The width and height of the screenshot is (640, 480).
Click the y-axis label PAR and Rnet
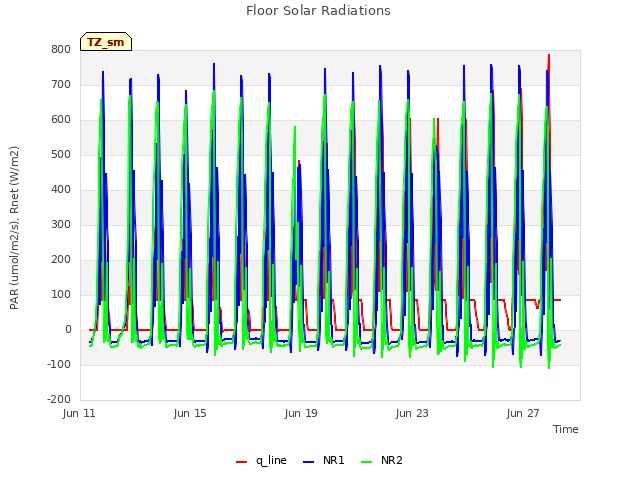[14, 228]
